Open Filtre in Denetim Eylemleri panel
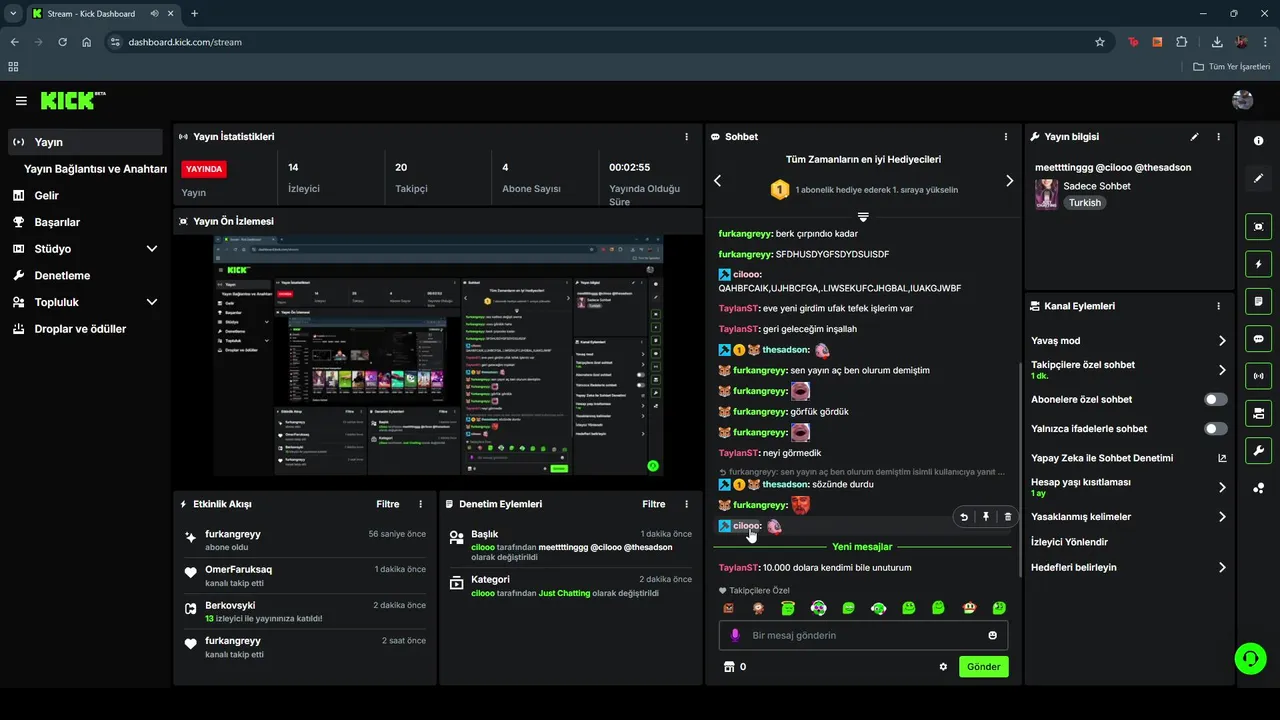 (x=654, y=504)
